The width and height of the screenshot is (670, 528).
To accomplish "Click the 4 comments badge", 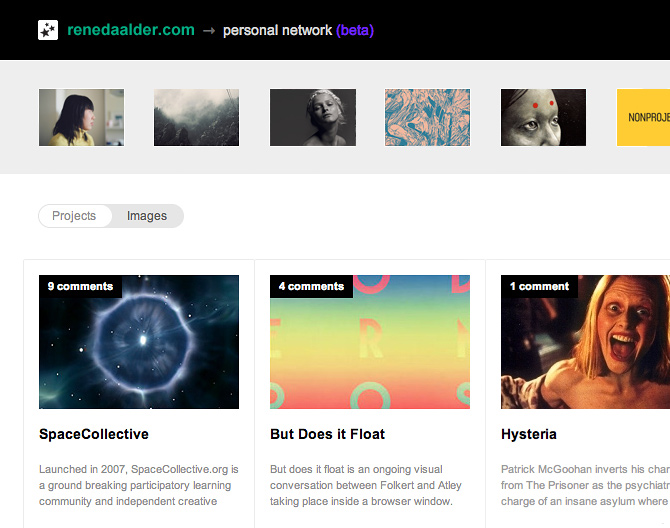I will 311,286.
